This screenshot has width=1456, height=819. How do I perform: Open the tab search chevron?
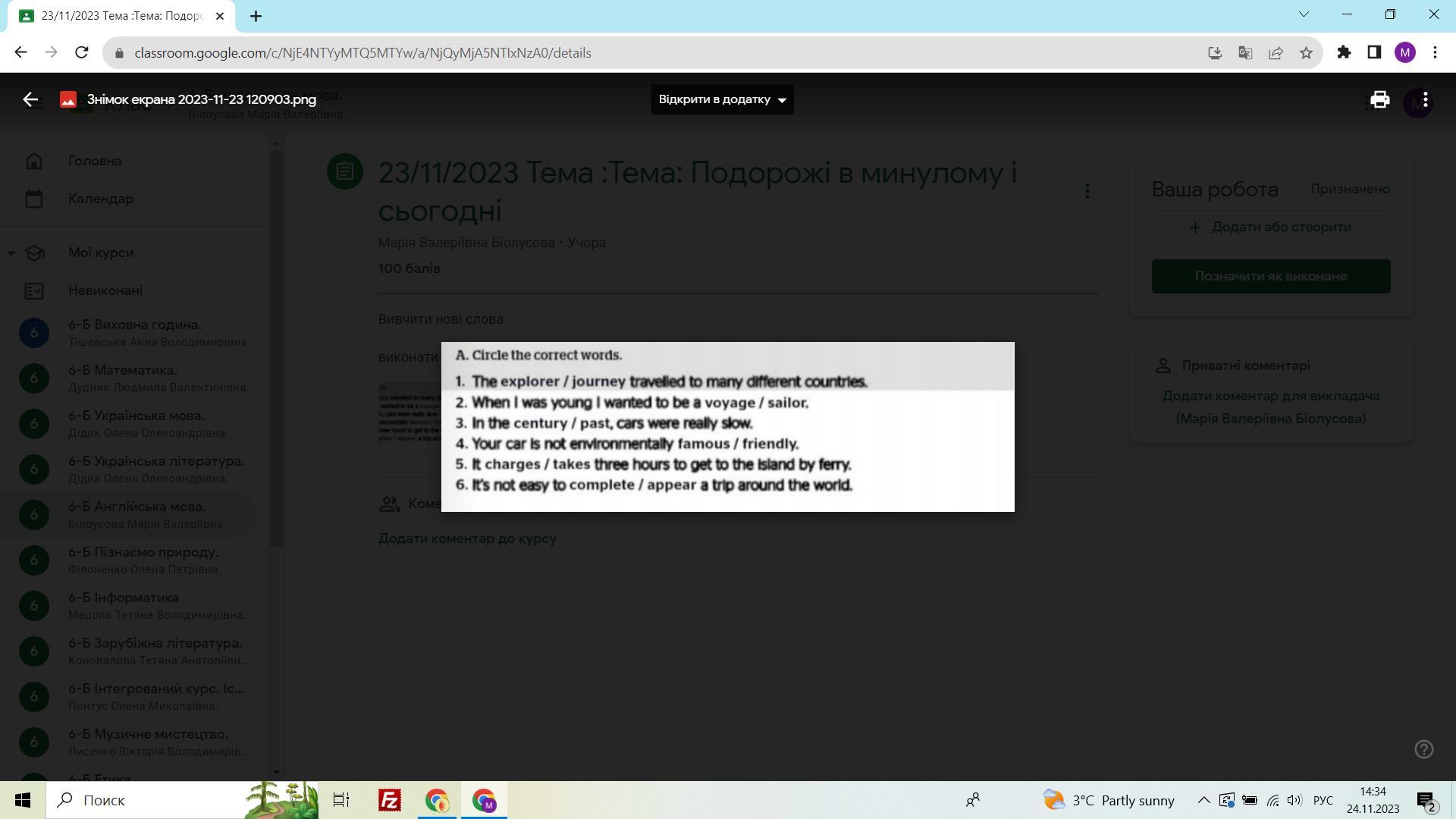(x=1304, y=14)
